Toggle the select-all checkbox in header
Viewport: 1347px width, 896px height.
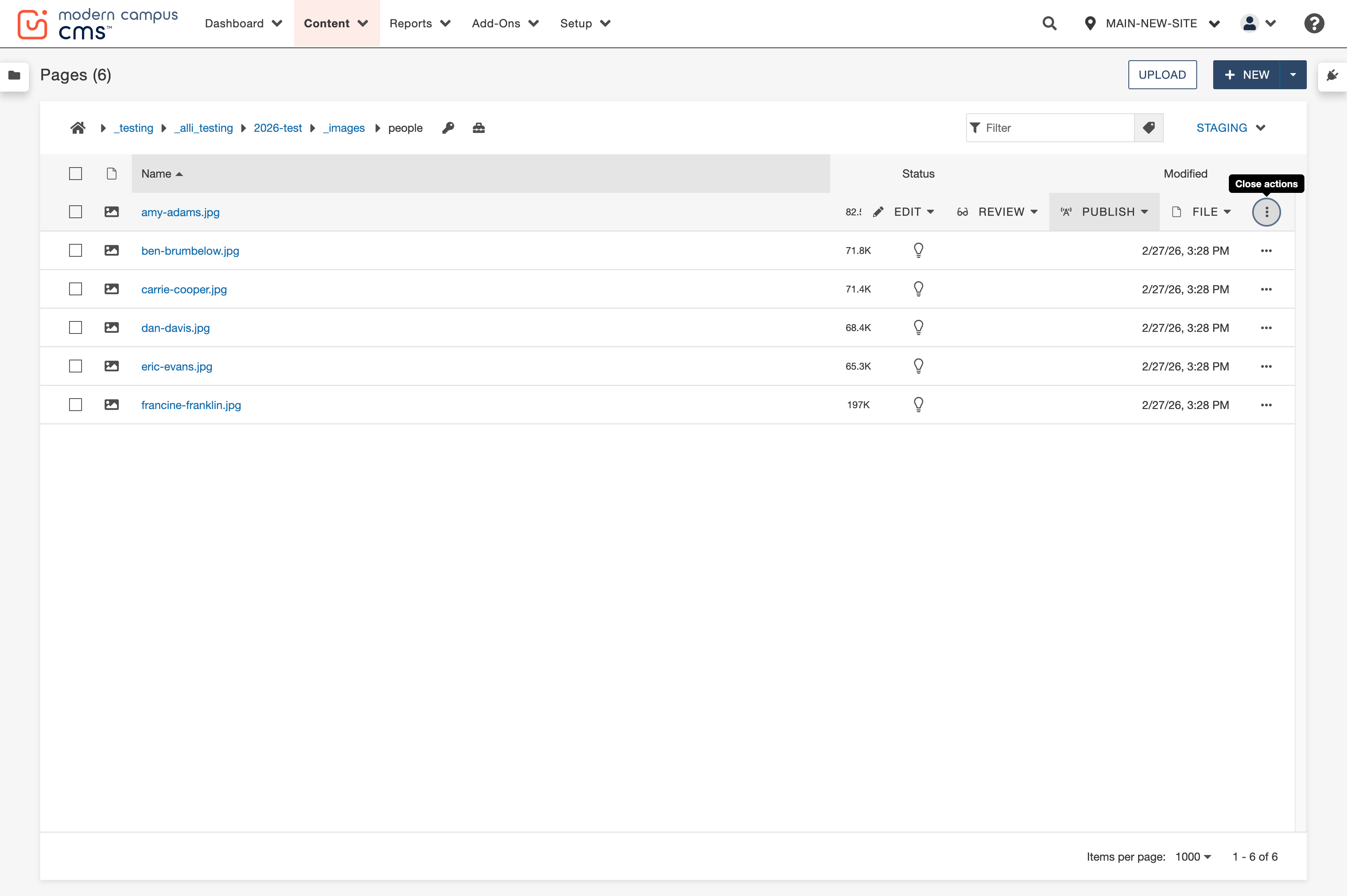76,174
